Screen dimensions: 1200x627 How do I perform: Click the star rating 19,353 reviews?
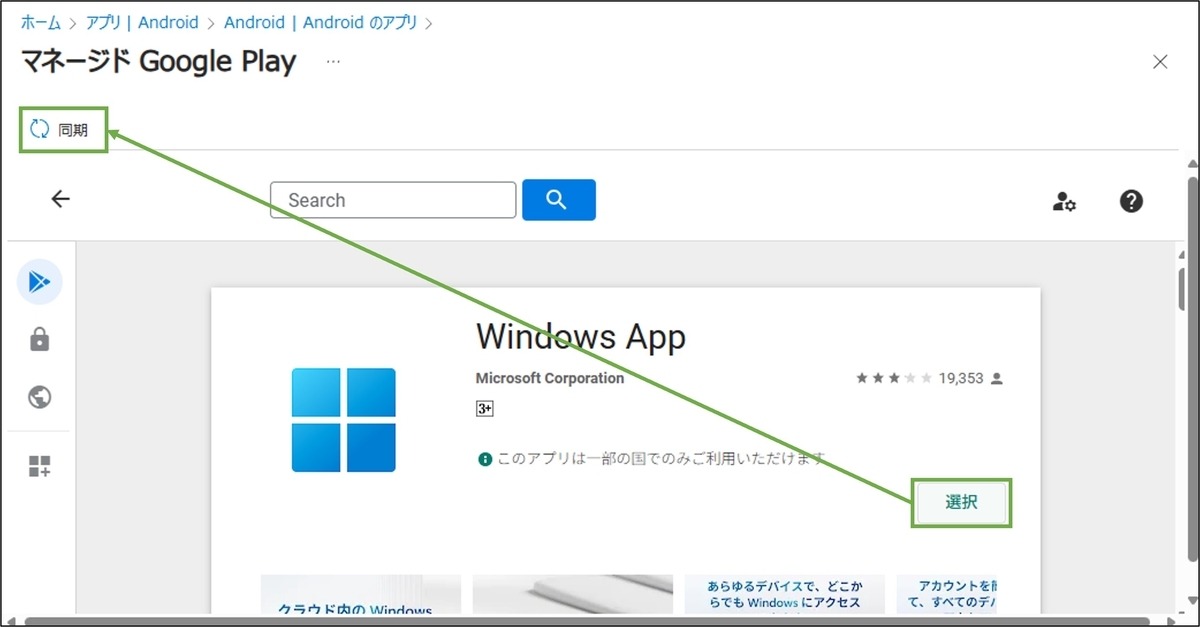(929, 379)
